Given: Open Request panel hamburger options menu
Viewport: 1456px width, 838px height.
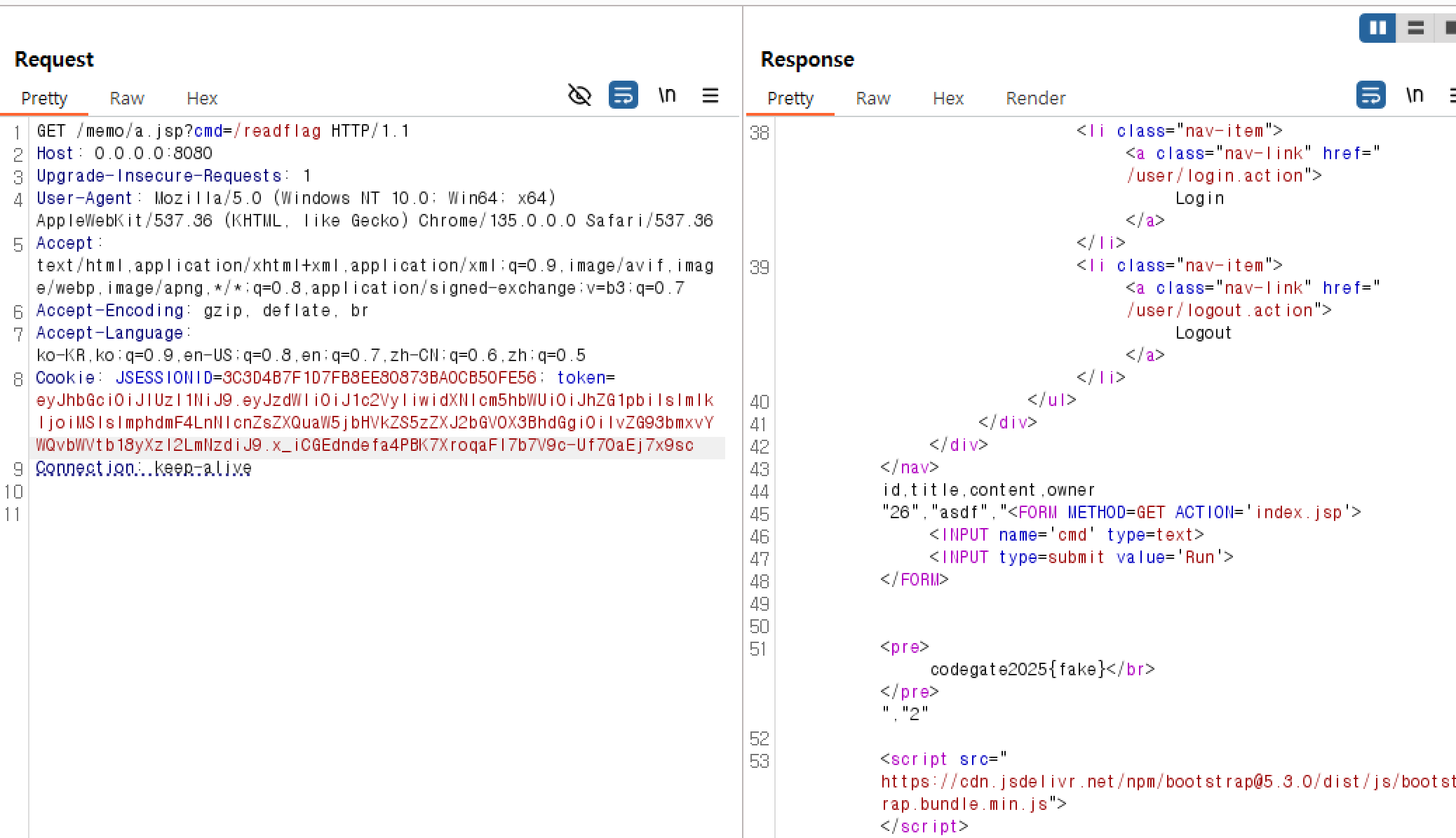Looking at the screenshot, I should tap(710, 95).
